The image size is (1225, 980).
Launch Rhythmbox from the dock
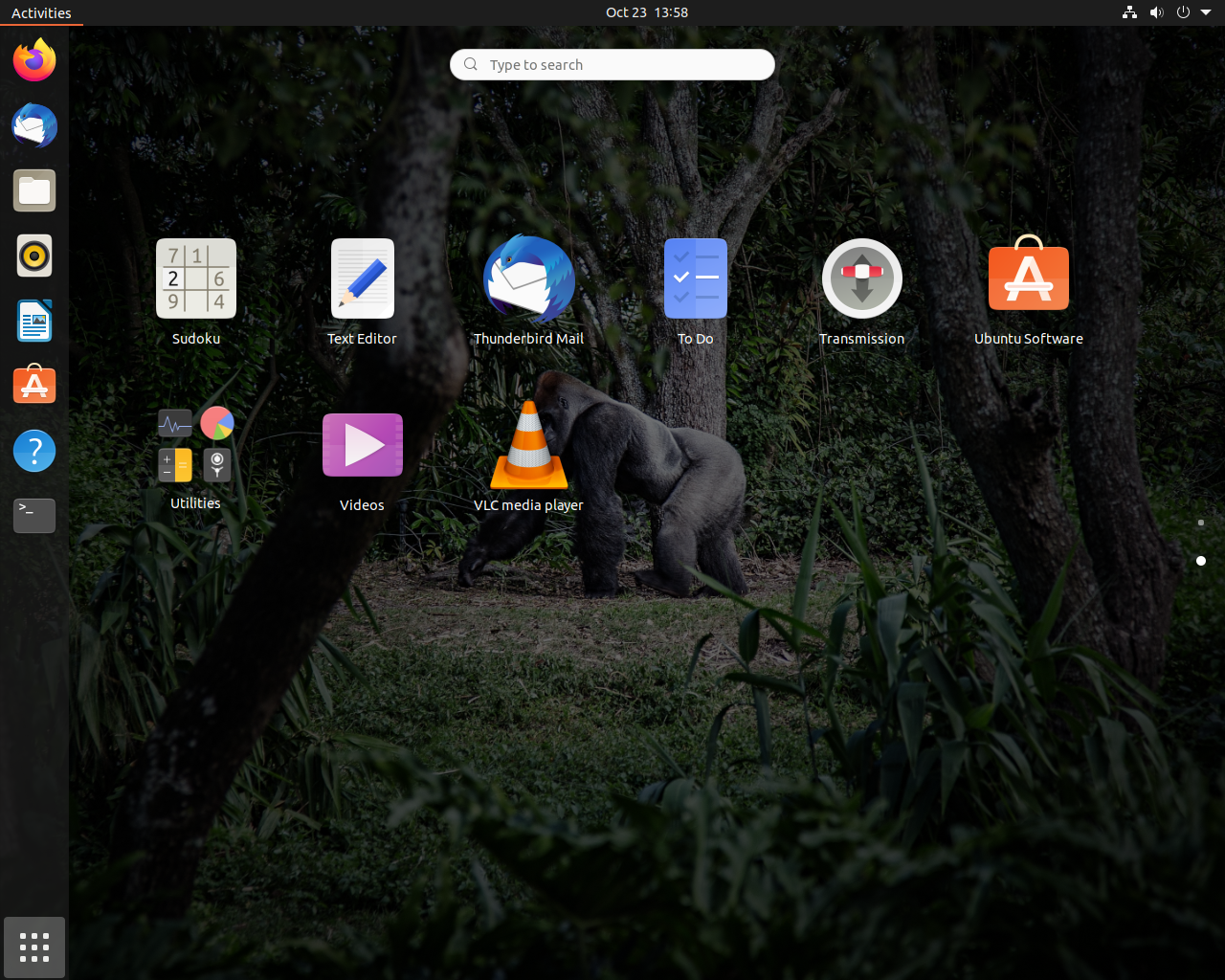[x=34, y=256]
